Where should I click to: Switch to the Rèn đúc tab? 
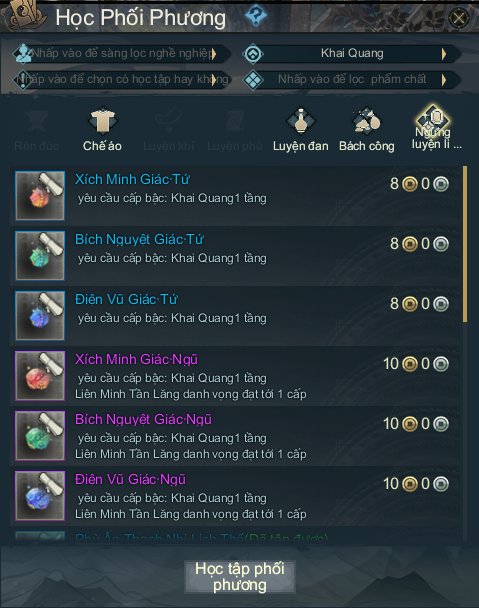(x=36, y=130)
